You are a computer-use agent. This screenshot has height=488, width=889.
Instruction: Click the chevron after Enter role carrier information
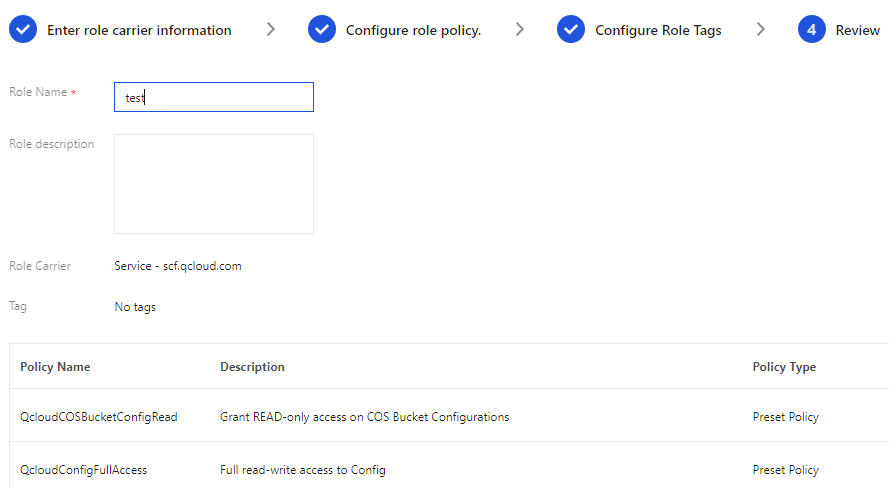coord(271,30)
